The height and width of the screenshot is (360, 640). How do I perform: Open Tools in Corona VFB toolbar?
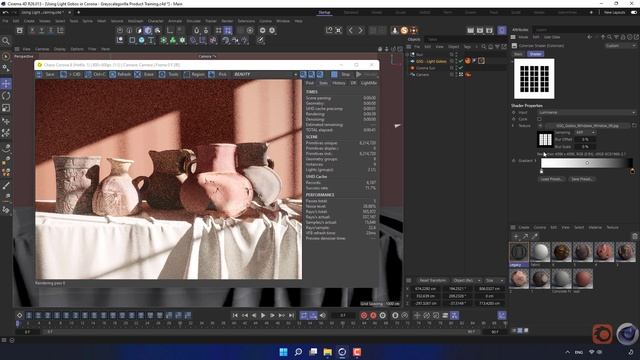click(x=169, y=74)
